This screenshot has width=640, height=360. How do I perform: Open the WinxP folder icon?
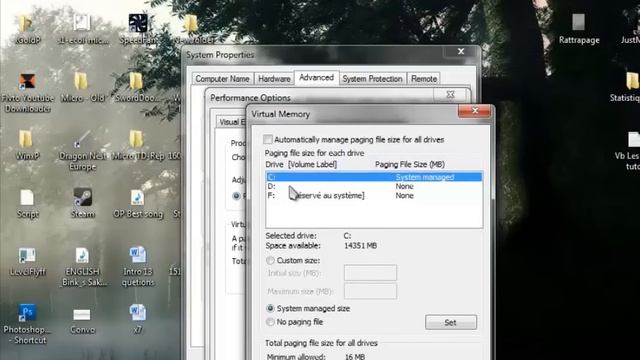tap(26, 139)
